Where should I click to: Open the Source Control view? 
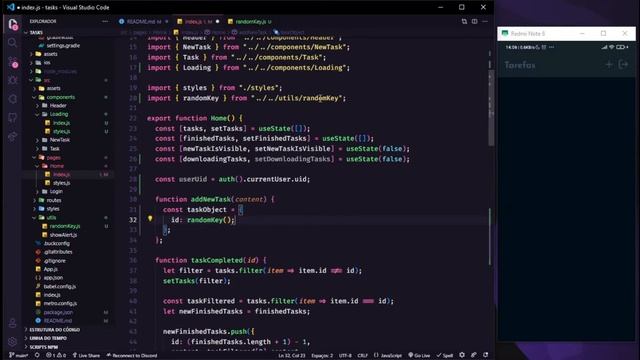click(x=13, y=62)
